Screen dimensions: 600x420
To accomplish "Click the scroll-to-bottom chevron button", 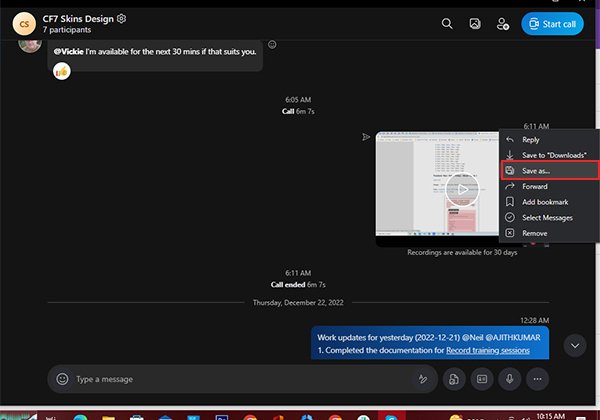I will click(575, 344).
